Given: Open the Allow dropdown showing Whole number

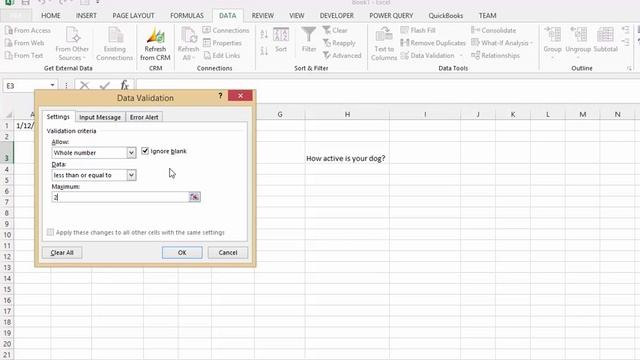Looking at the screenshot, I should [131, 153].
